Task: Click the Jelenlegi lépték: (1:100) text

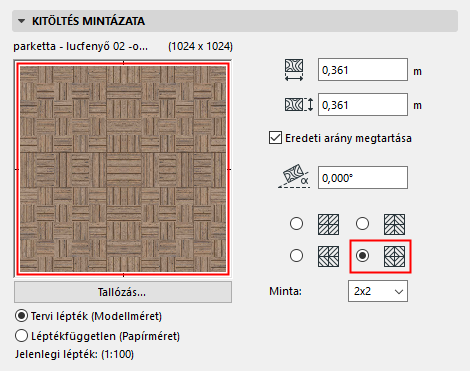Action: (x=74, y=354)
